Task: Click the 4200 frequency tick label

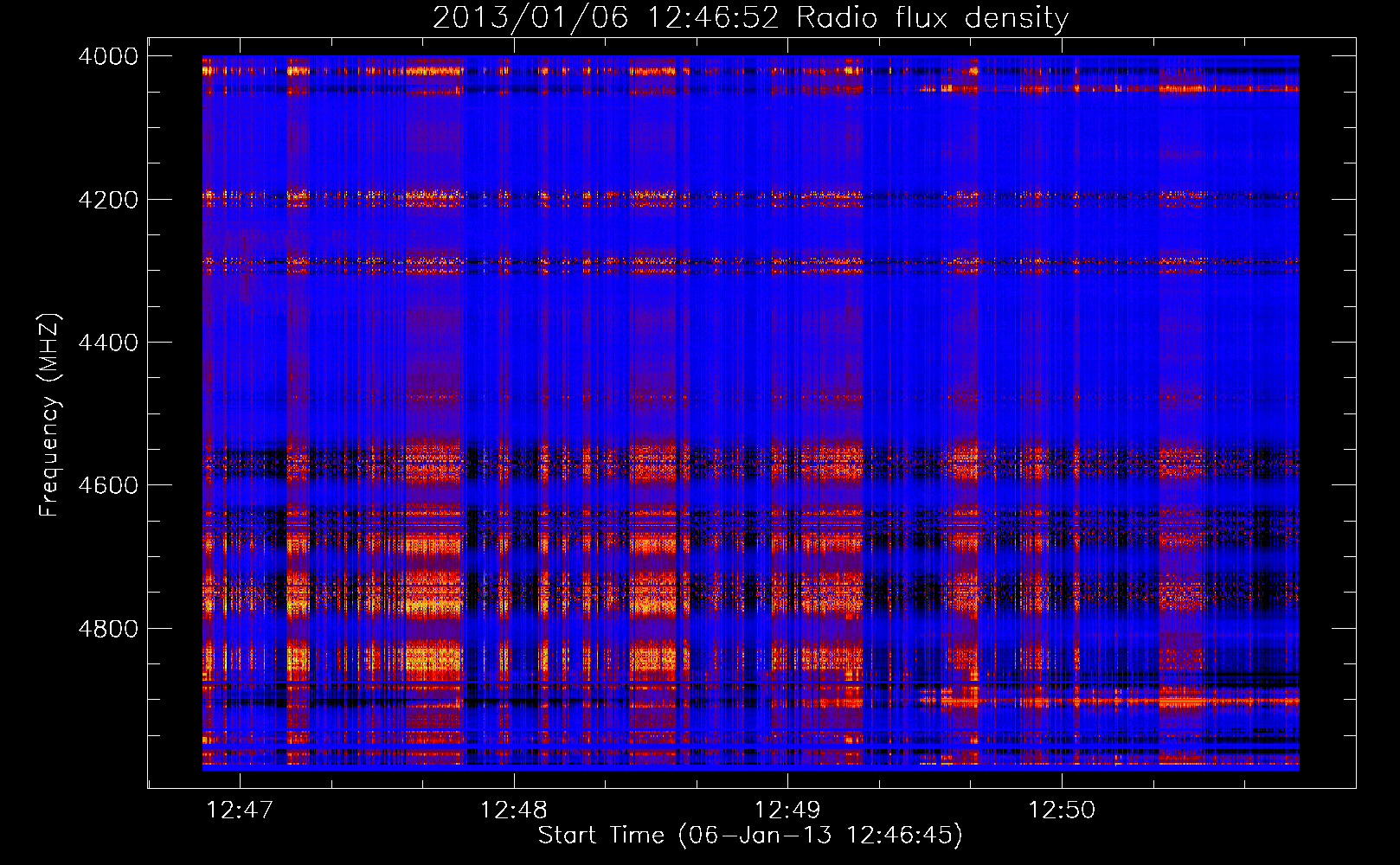Action: (108, 200)
